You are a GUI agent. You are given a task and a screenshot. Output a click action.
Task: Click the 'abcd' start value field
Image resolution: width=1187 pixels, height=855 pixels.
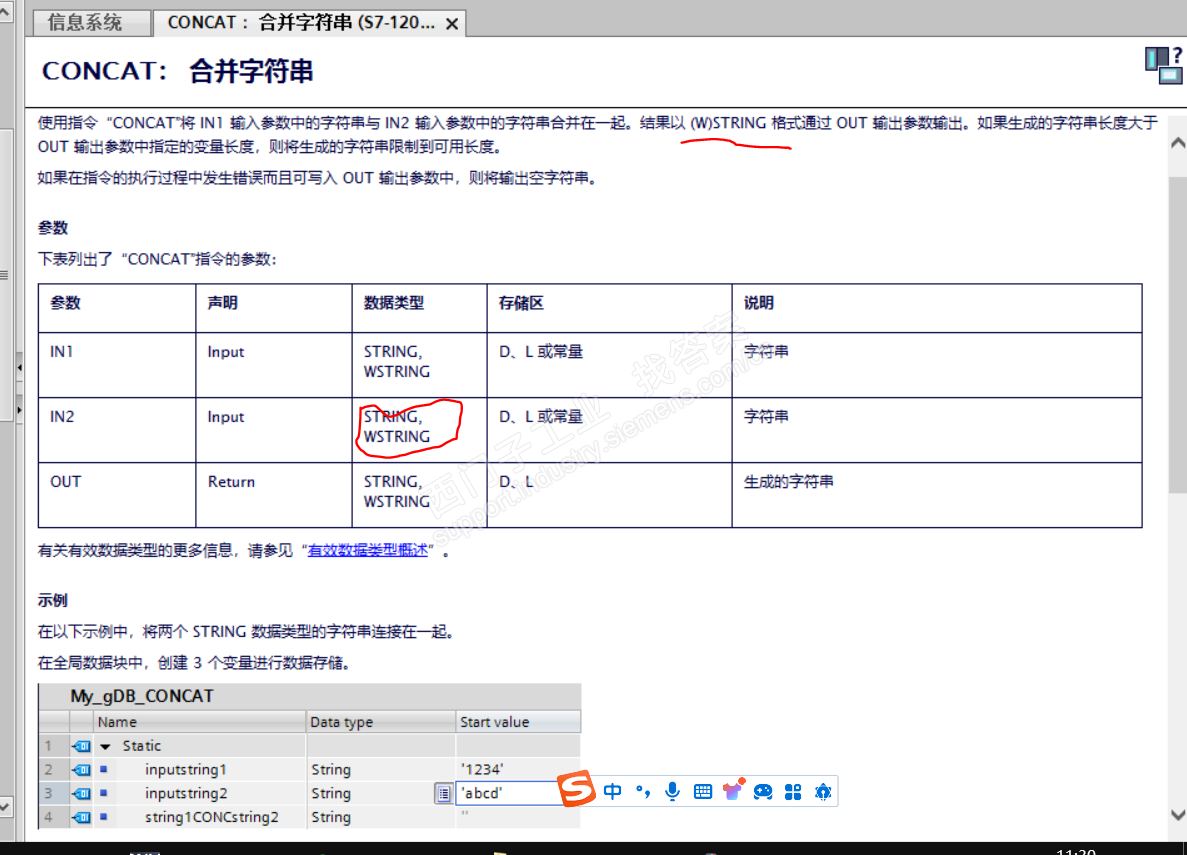[507, 793]
